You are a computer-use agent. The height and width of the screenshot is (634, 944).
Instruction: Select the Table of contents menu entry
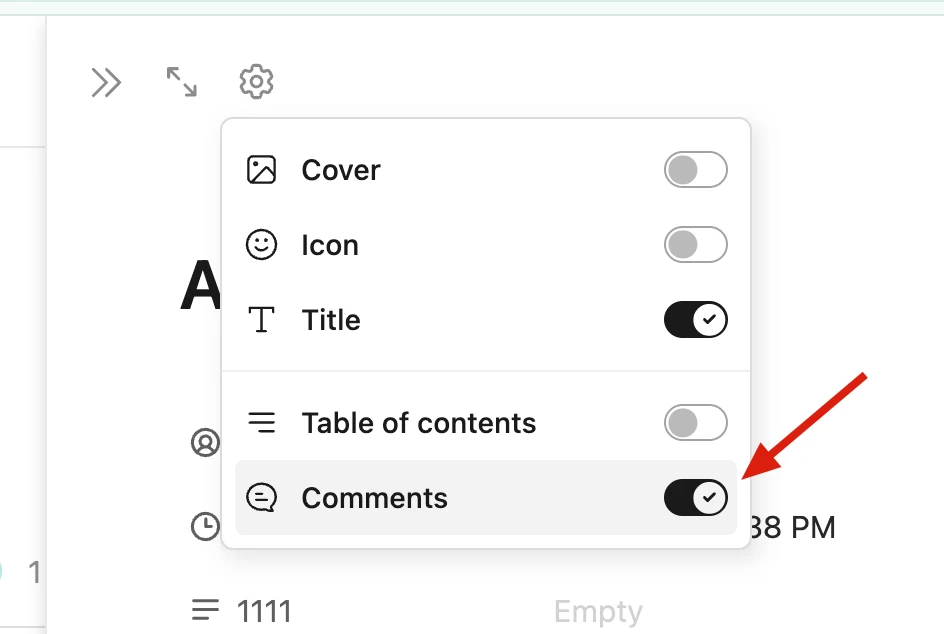coord(485,423)
